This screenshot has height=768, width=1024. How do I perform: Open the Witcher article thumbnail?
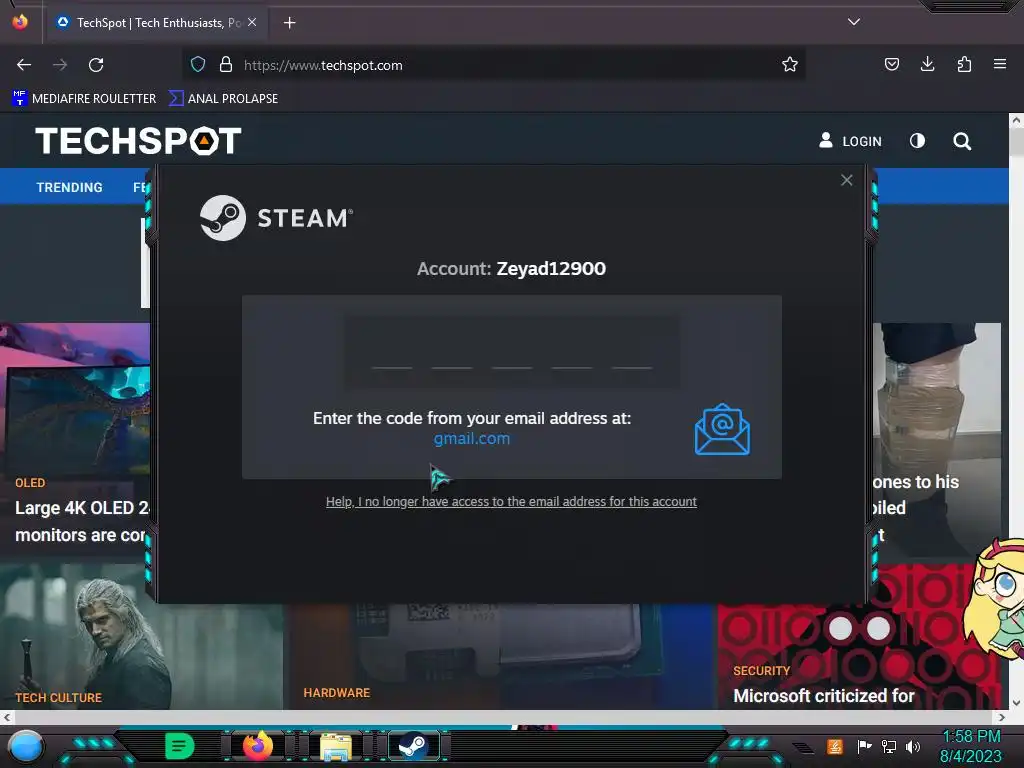click(x=140, y=637)
